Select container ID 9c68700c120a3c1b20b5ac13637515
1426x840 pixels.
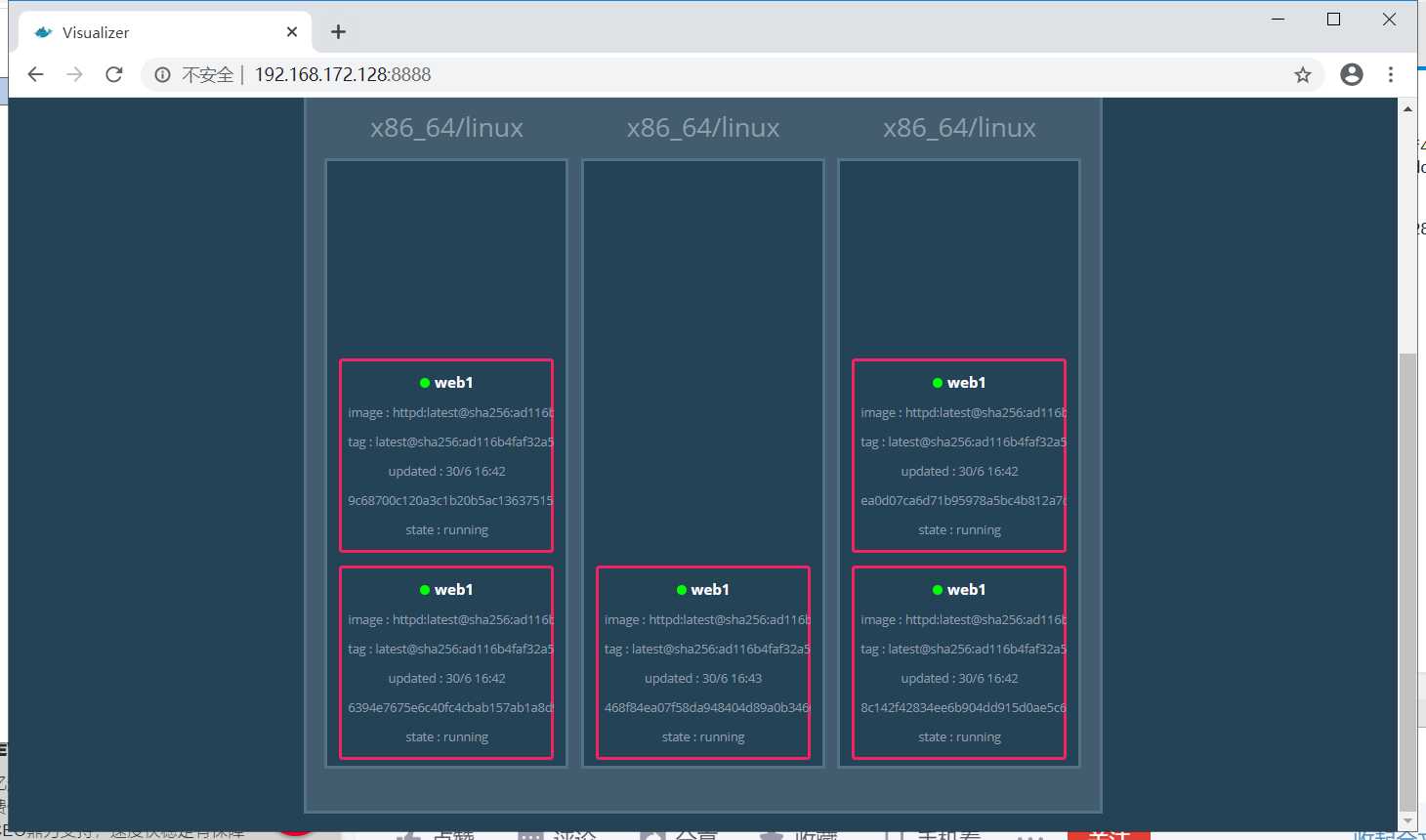tap(450, 500)
